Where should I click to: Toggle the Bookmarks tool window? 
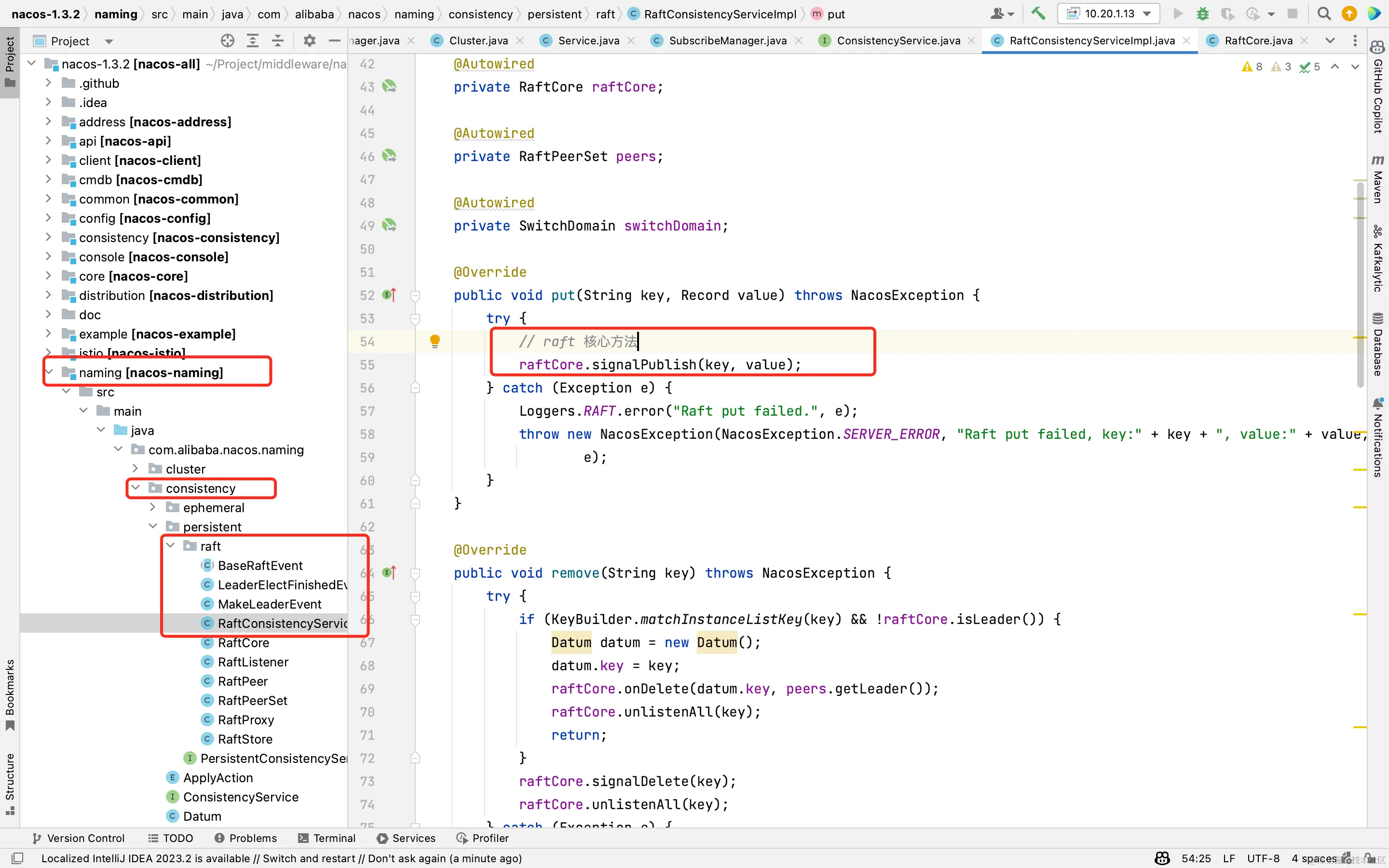point(10,694)
